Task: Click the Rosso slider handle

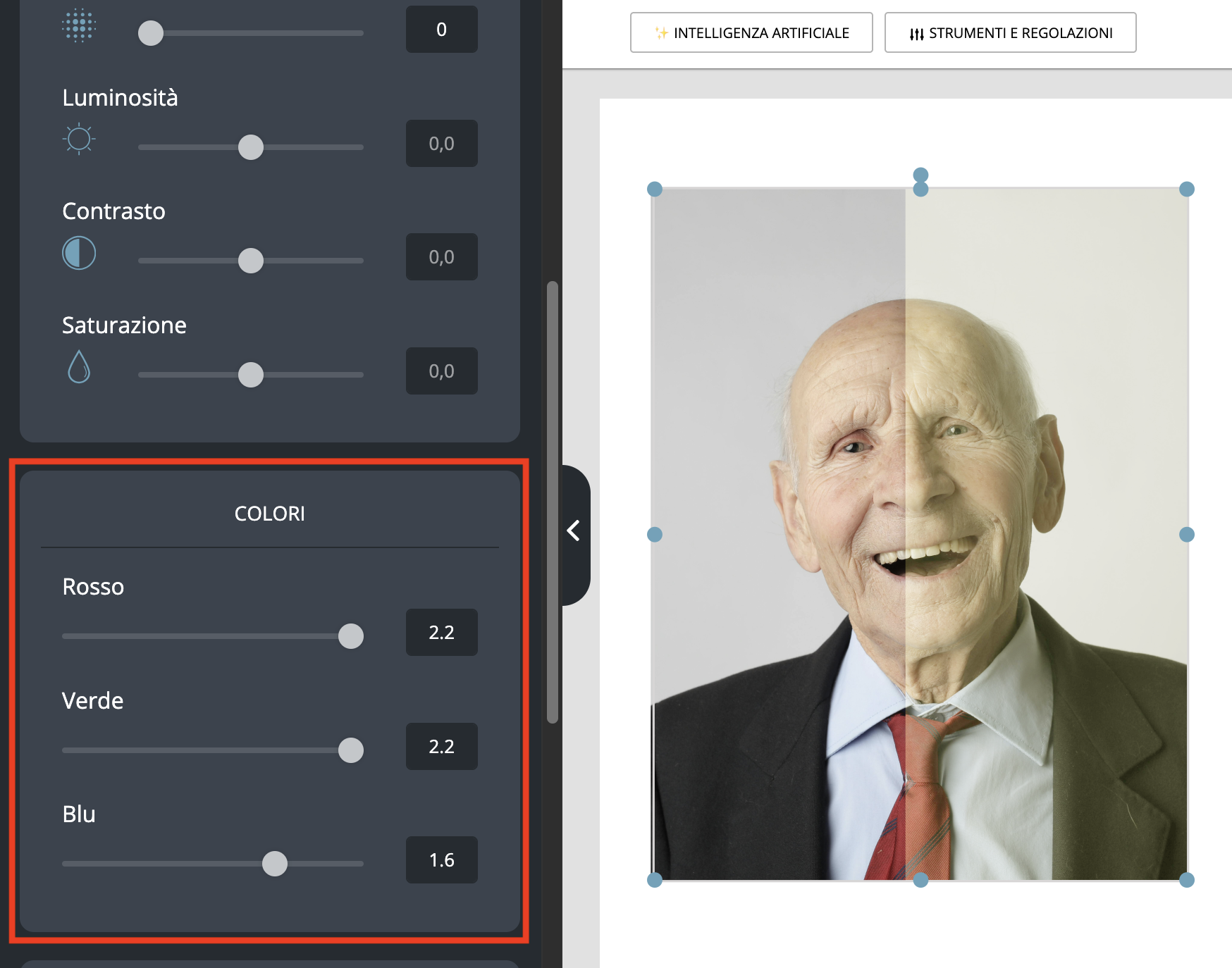Action: click(352, 636)
